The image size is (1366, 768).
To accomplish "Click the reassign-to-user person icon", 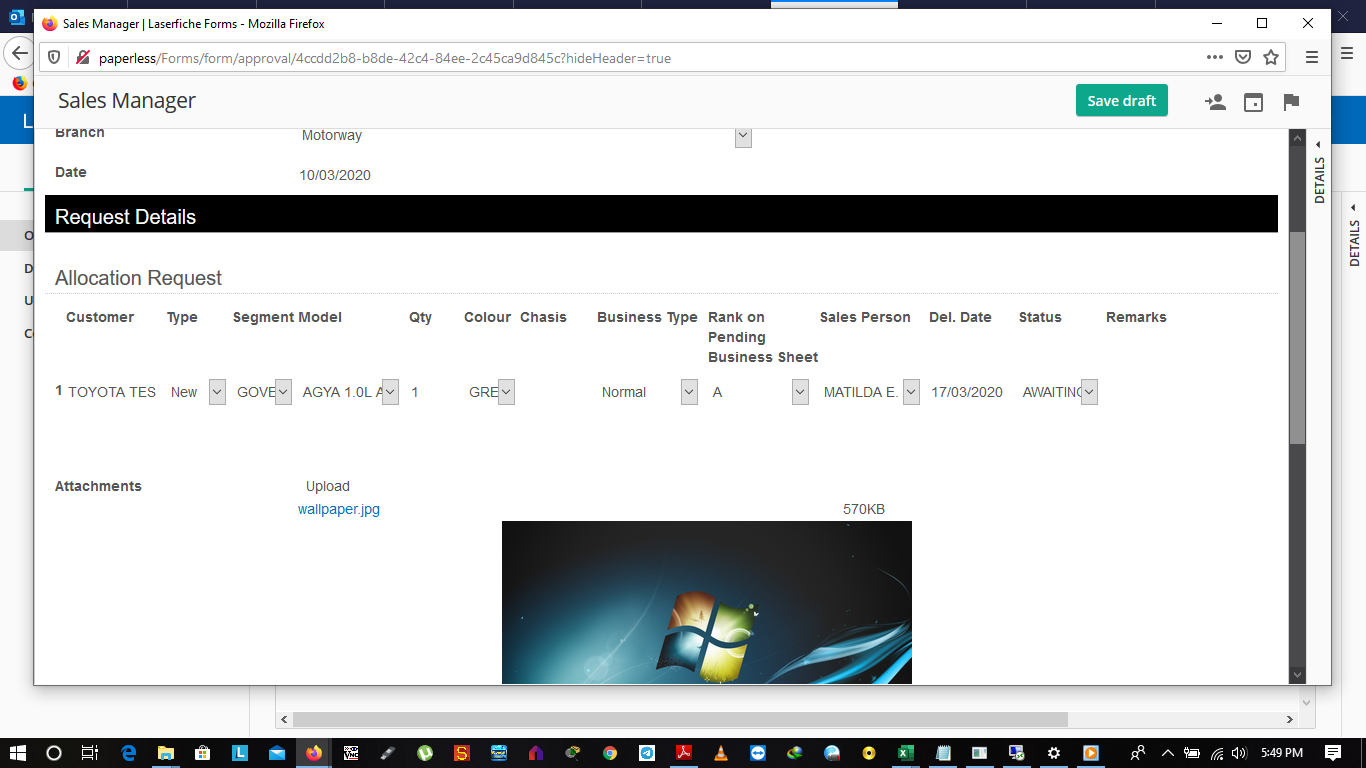I will (x=1215, y=102).
